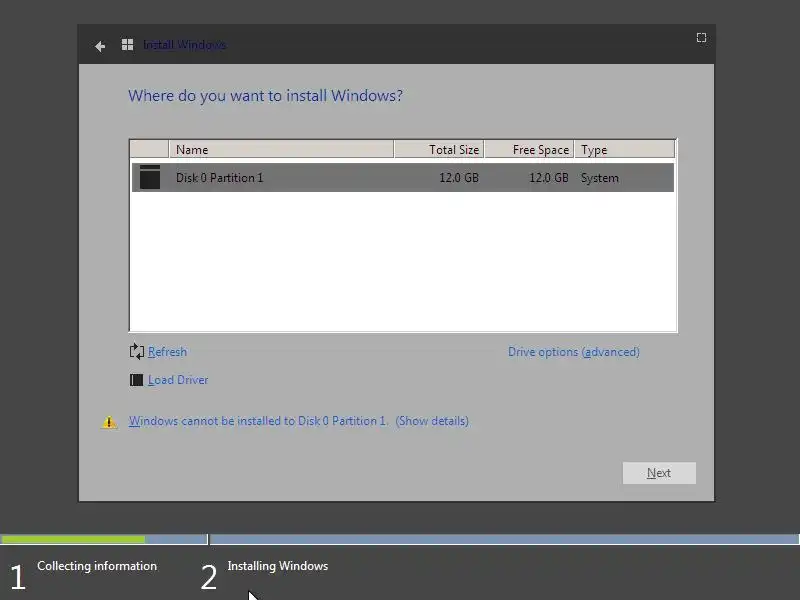Viewport: 800px width, 600px height.
Task: Click the Collecting information step label
Action: click(97, 566)
